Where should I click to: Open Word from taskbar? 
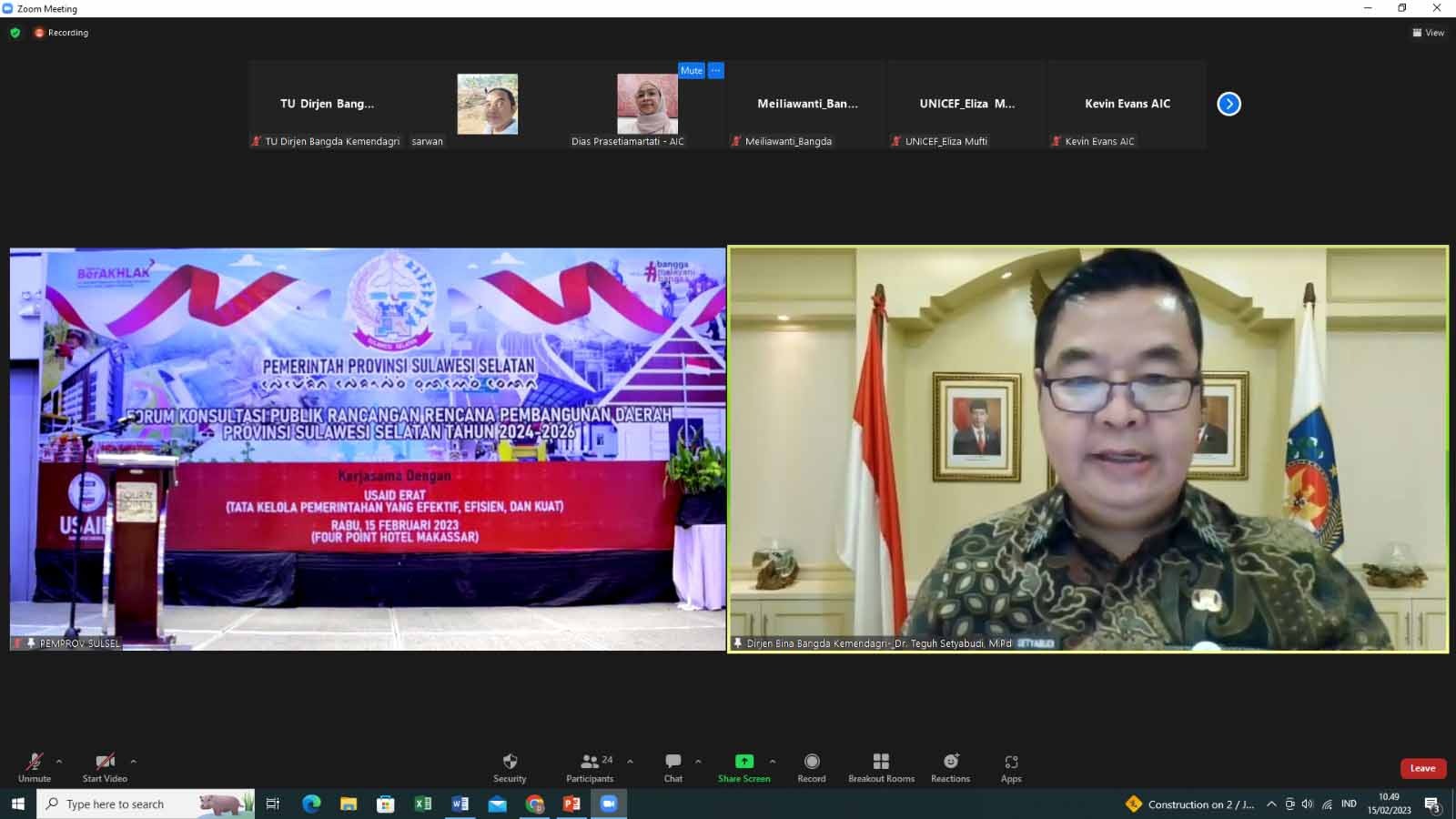point(460,804)
